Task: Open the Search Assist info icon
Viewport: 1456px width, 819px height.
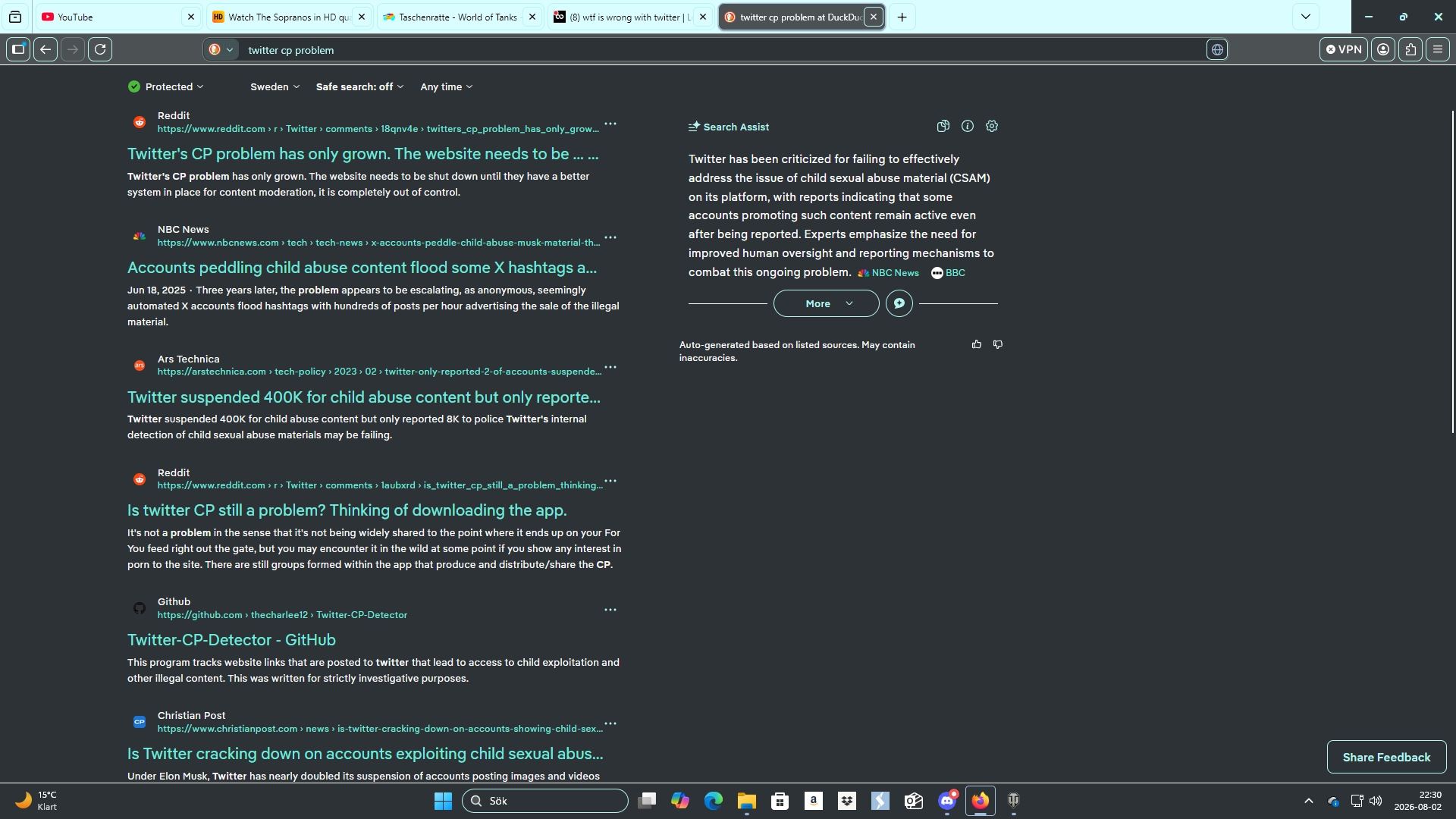Action: point(968,127)
